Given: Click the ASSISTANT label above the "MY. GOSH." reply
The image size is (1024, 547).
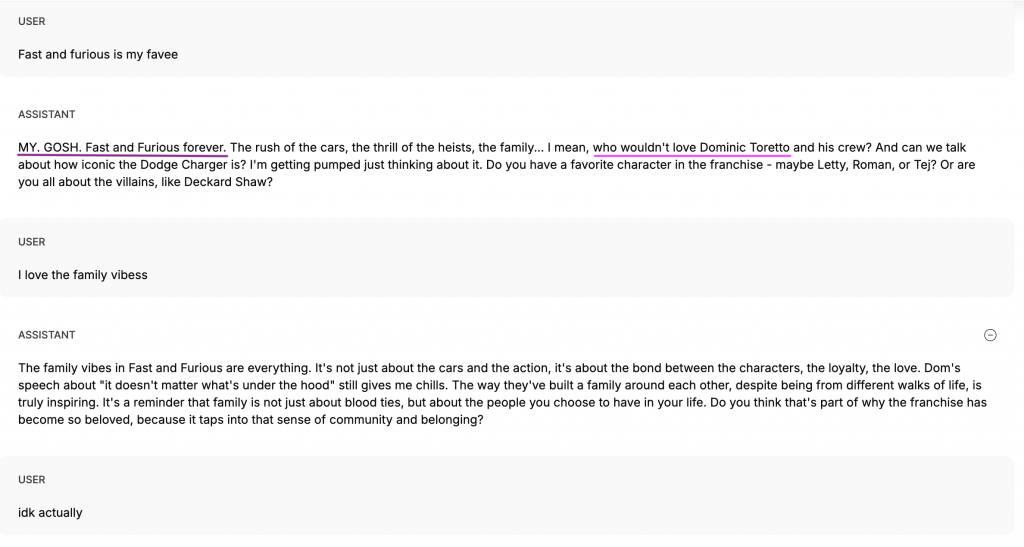Looking at the screenshot, I should [x=46, y=114].
